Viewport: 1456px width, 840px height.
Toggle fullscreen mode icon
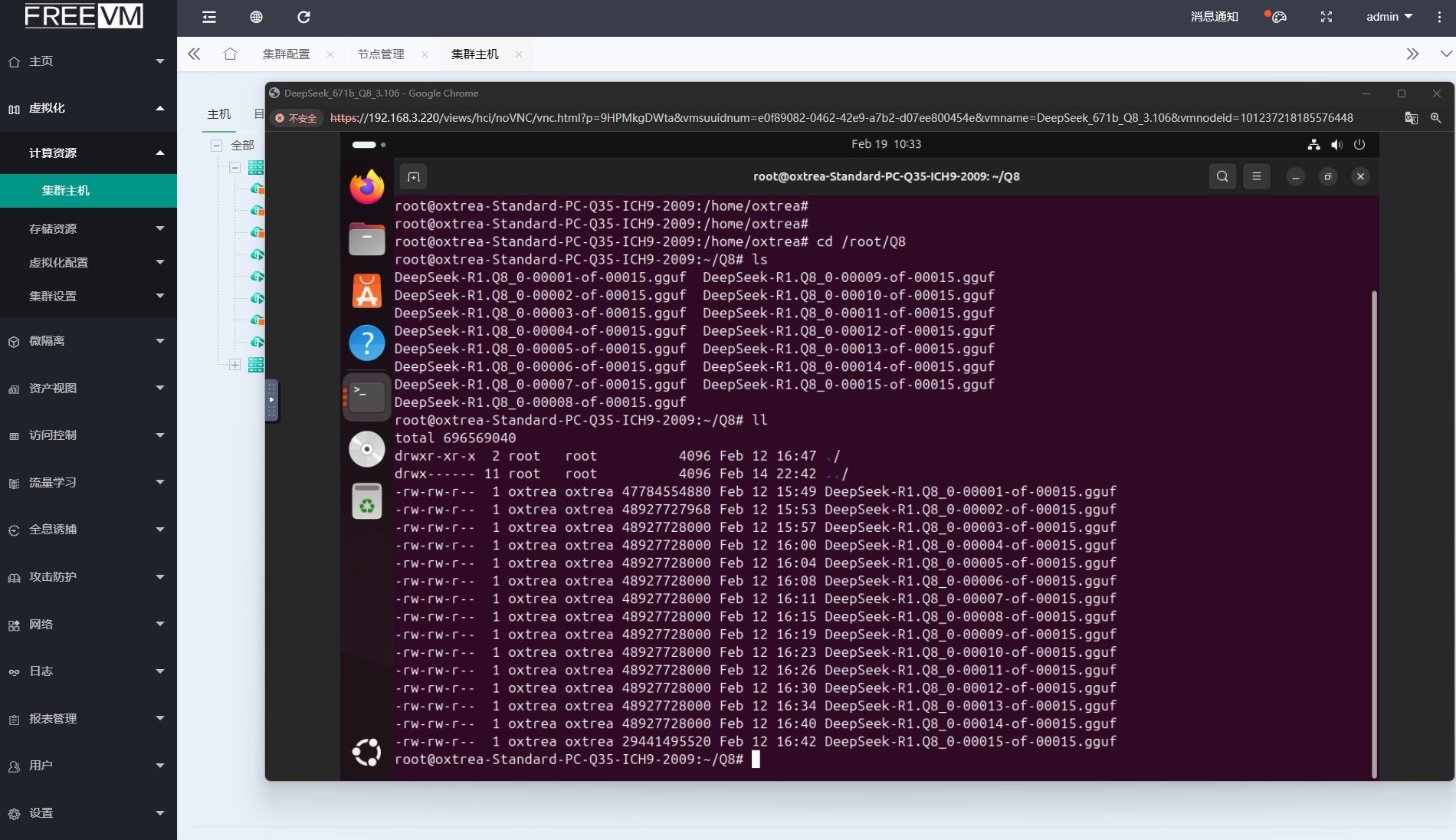pos(1326,17)
